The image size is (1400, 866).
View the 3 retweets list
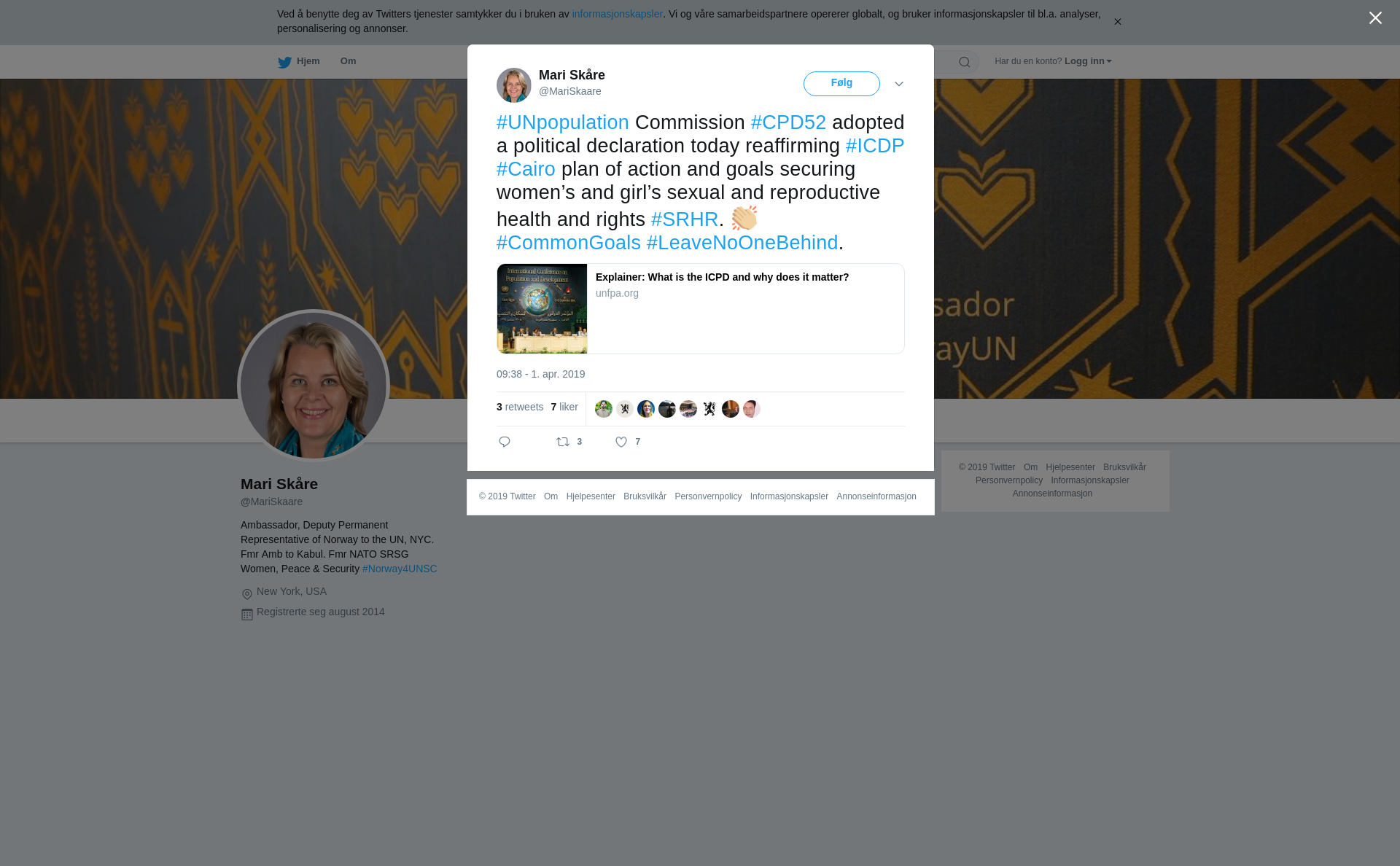coord(520,407)
